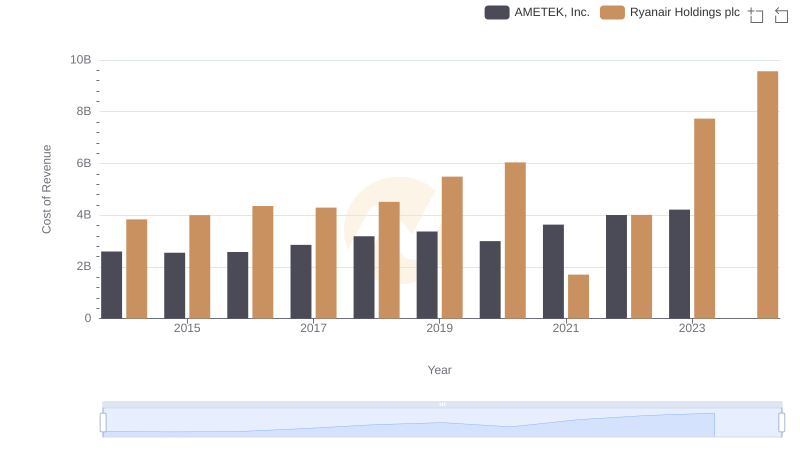The image size is (800, 461).
Task: Click the '10B' y-axis label
Action: tap(81, 60)
